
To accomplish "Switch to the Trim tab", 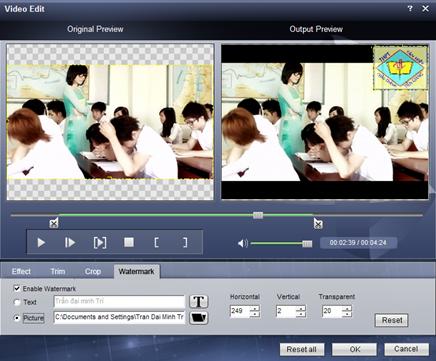I will (x=58, y=271).
